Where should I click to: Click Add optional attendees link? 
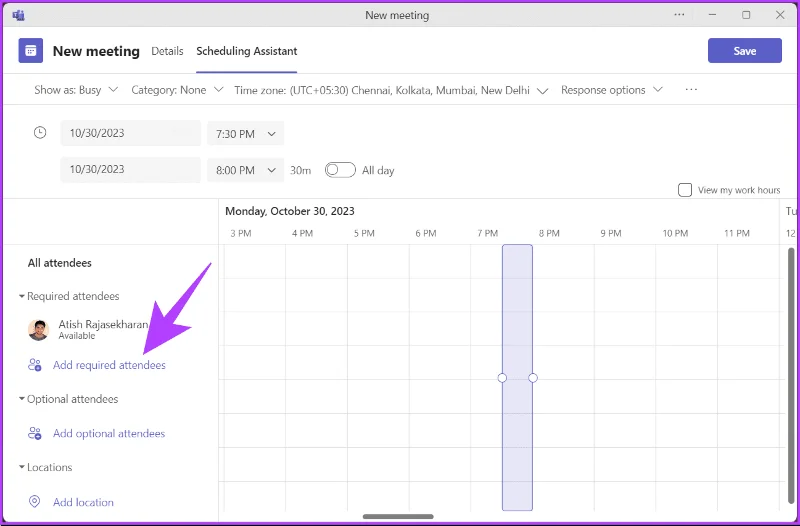[109, 433]
